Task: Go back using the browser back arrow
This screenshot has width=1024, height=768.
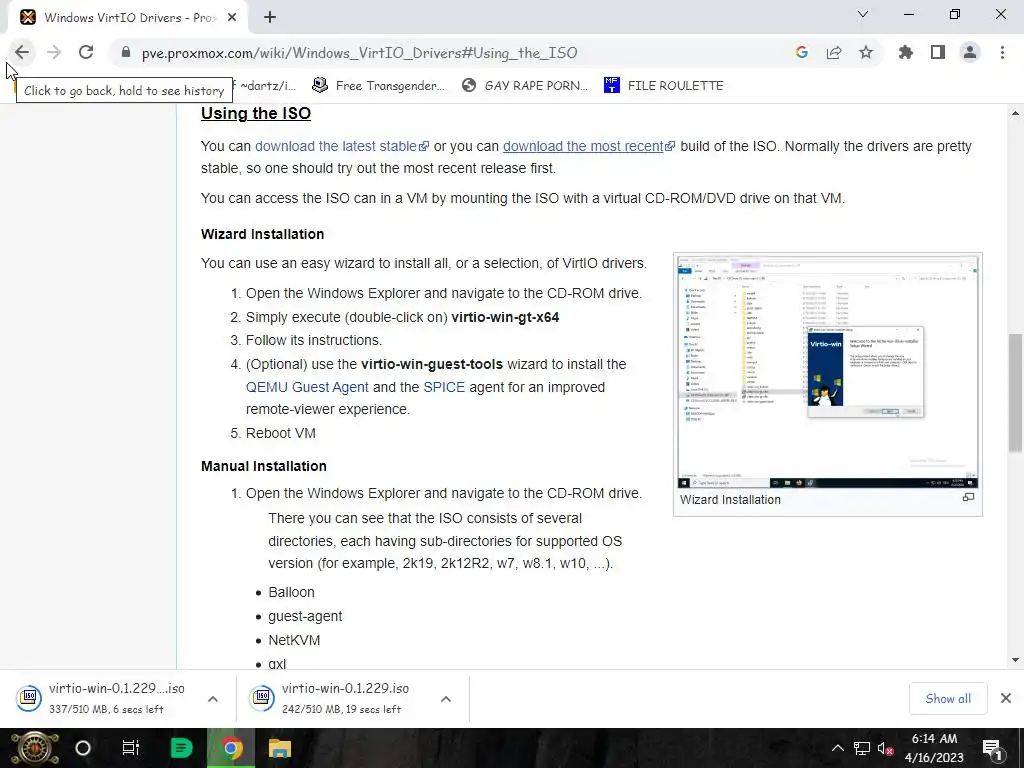Action: click(22, 52)
